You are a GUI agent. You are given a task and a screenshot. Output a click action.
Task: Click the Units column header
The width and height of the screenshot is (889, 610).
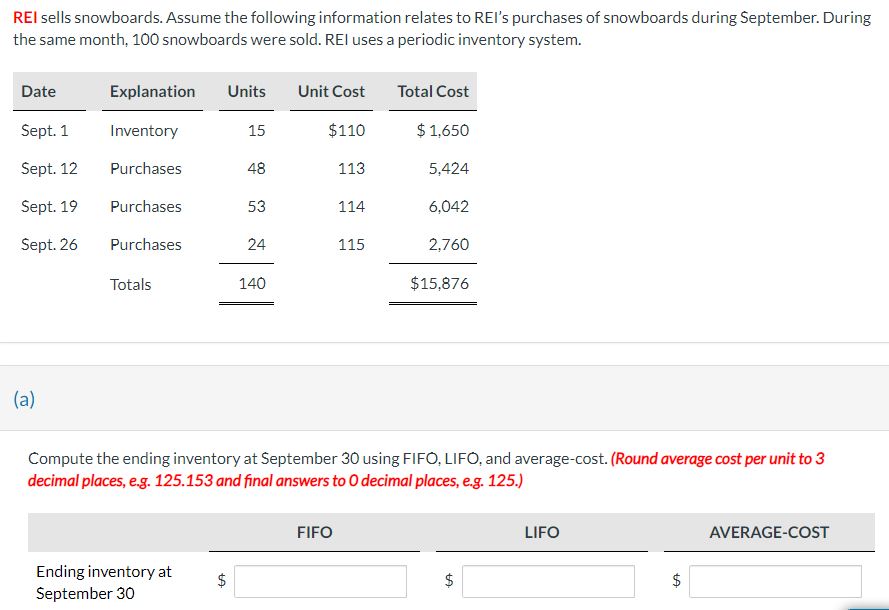(246, 91)
